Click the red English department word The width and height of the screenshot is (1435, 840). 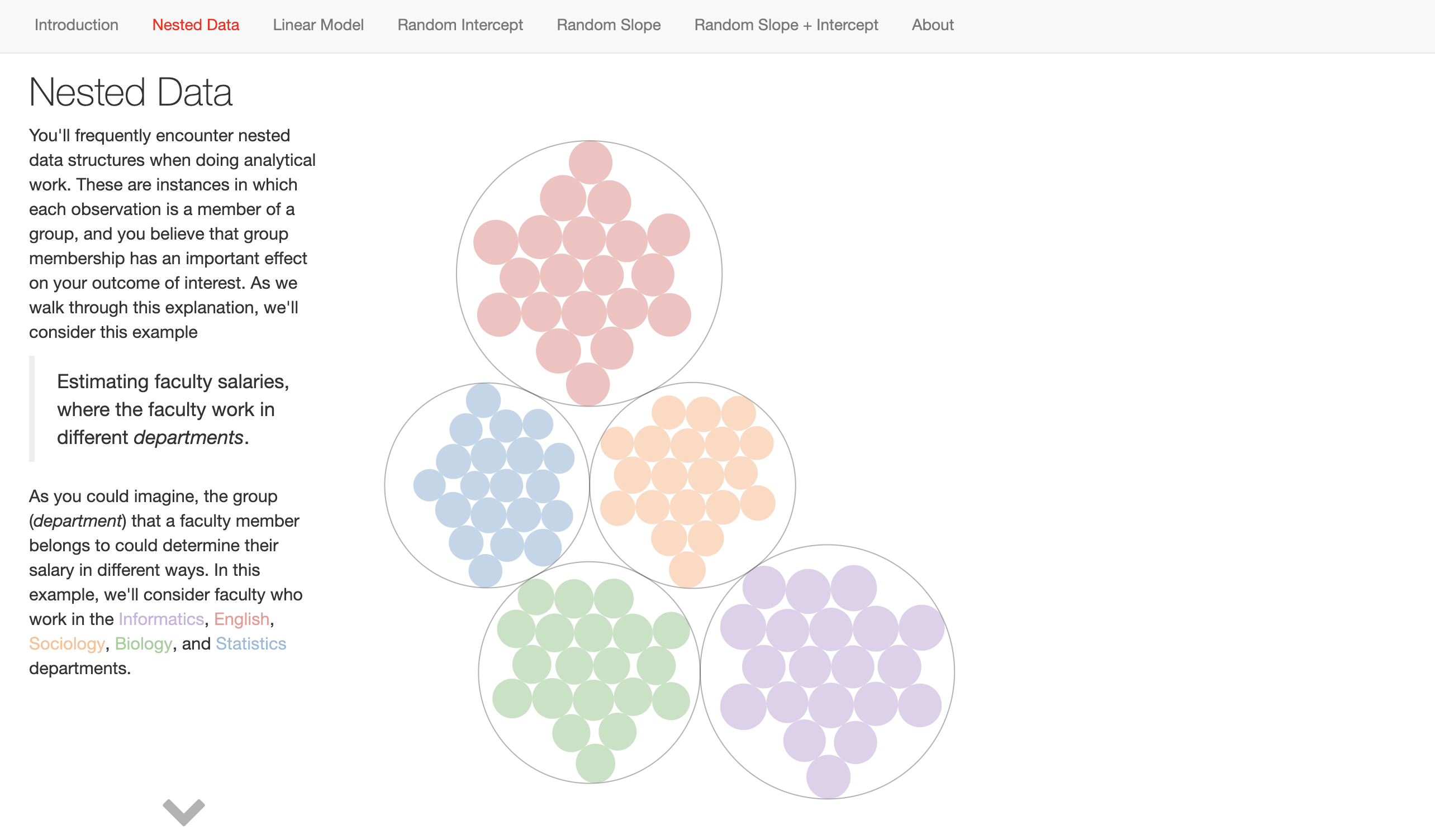coord(241,619)
